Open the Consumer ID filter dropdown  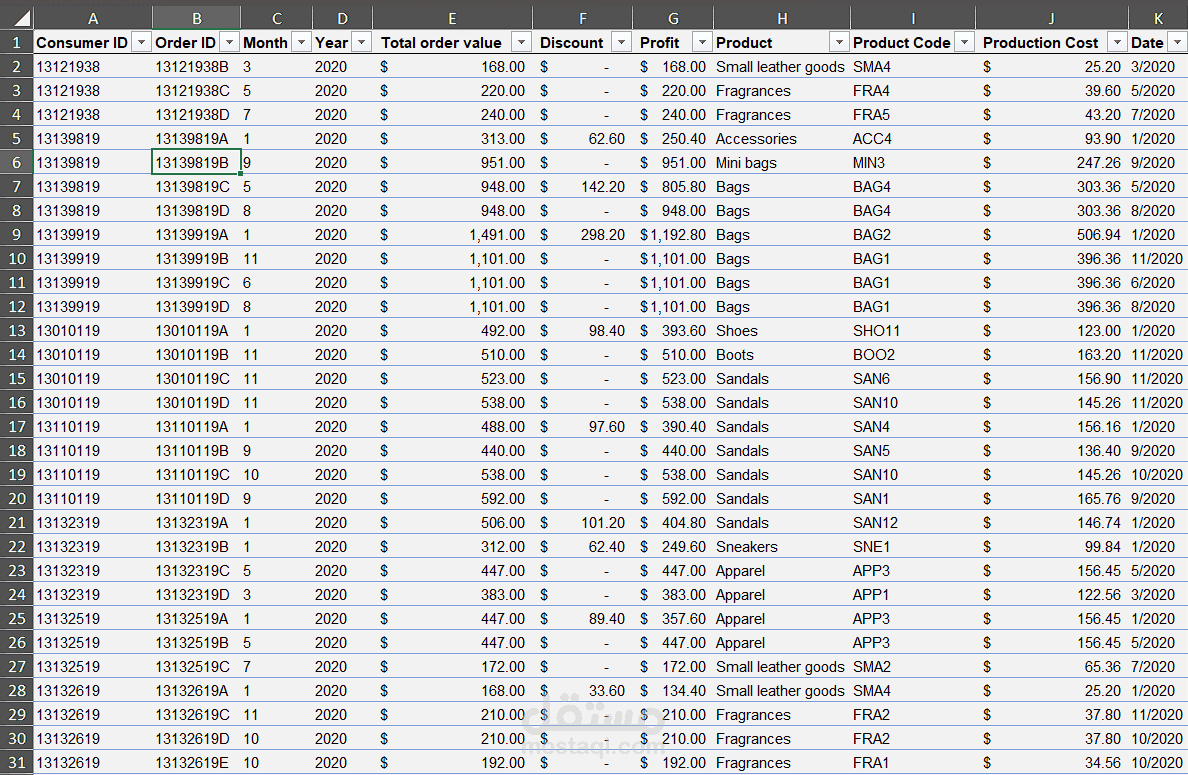(x=141, y=42)
